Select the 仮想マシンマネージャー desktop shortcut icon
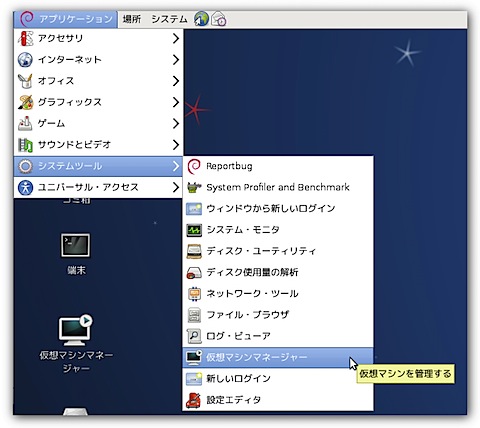The image size is (480, 428). 75,330
